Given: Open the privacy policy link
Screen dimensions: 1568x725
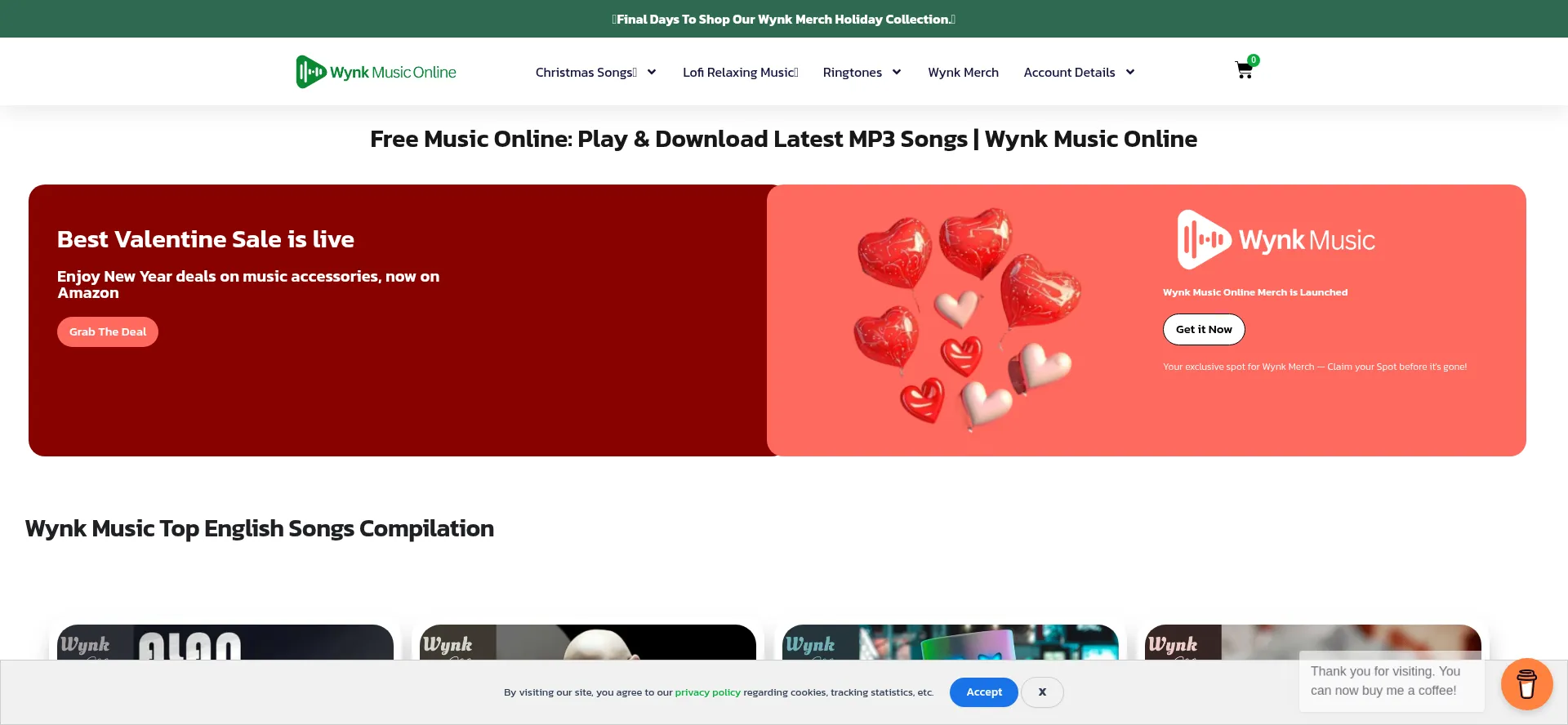Looking at the screenshot, I should coord(707,692).
